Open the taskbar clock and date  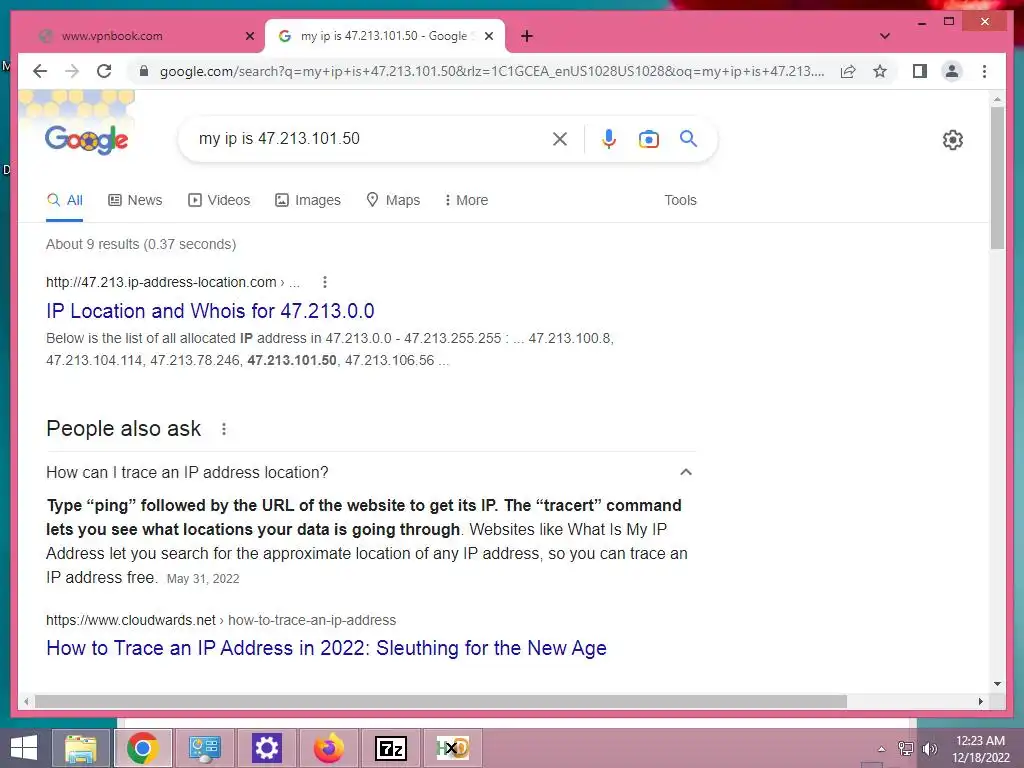pos(980,749)
